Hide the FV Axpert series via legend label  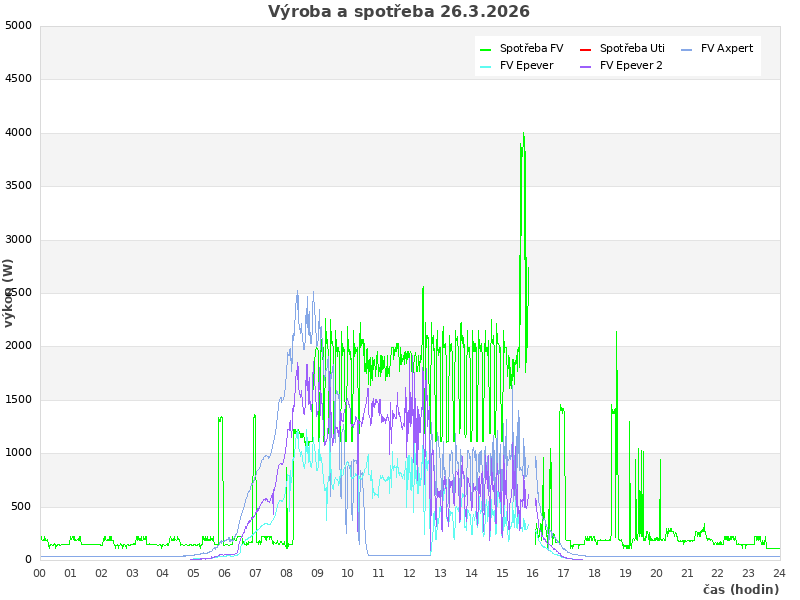pyautogui.click(x=727, y=49)
